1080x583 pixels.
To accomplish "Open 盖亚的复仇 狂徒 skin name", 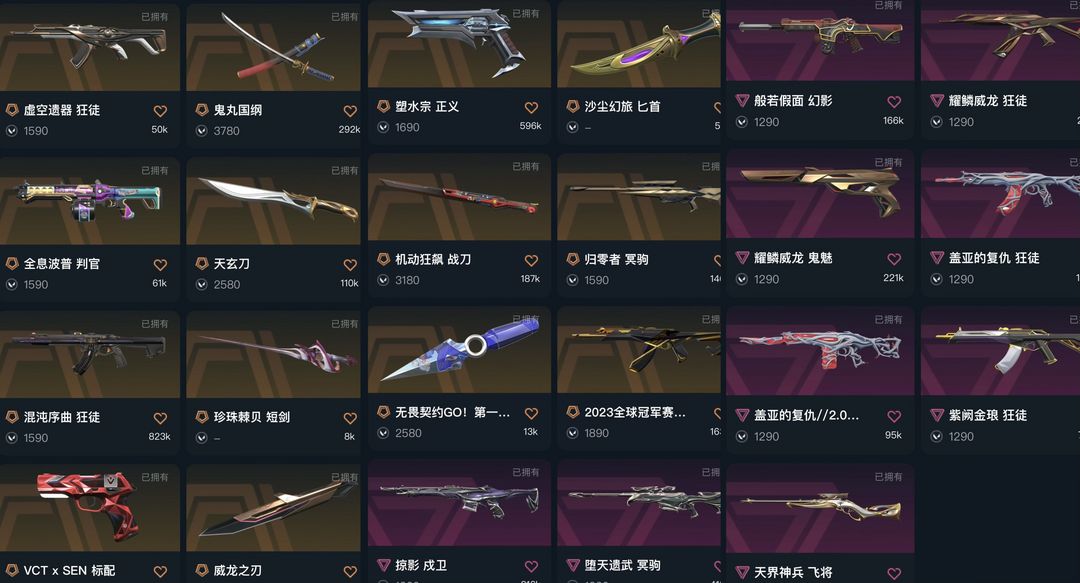I will (994, 258).
